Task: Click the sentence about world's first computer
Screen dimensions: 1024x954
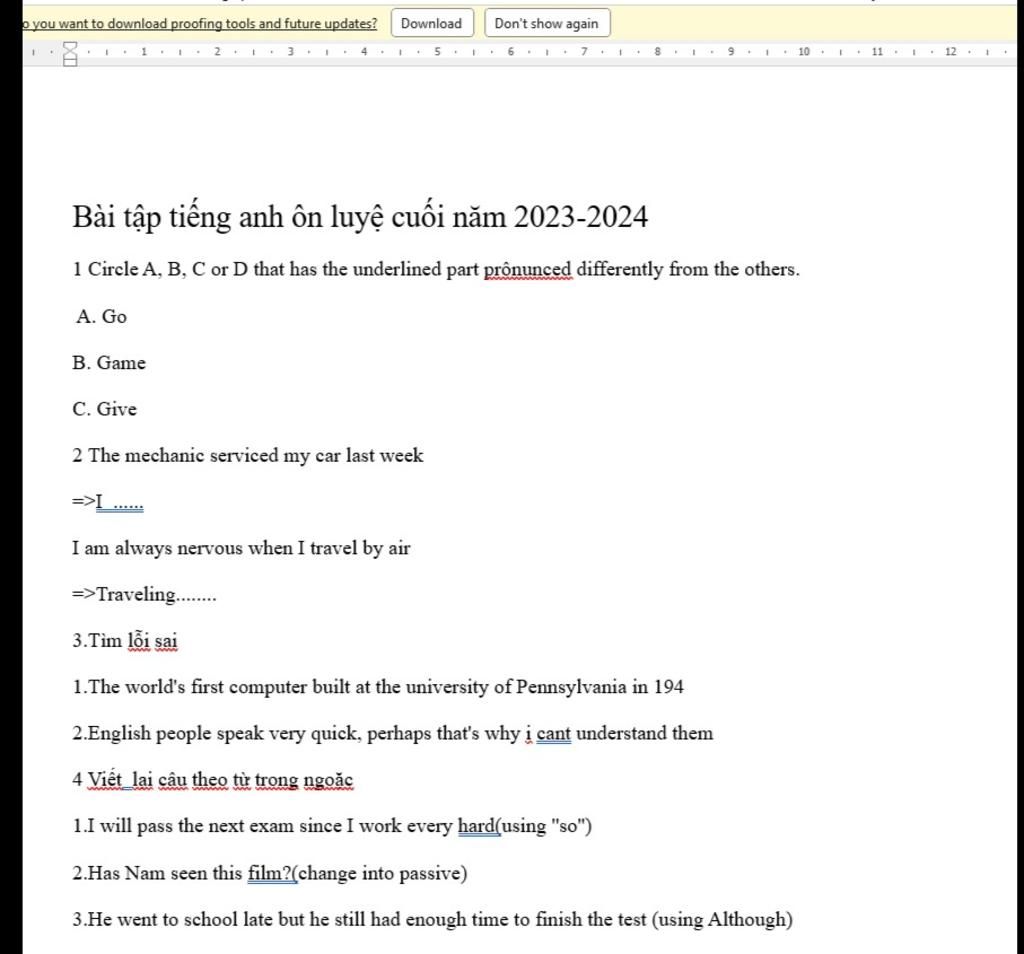Action: [x=378, y=688]
